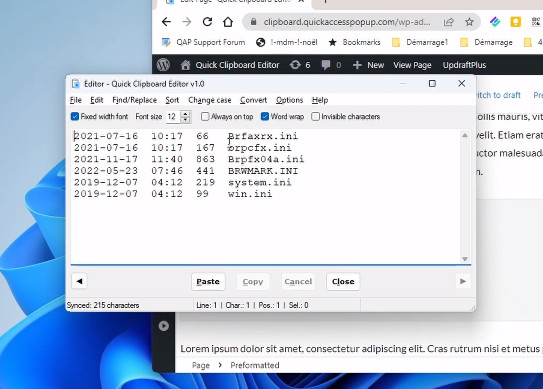
Task: Click View Page in WordPress admin bar
Action: click(x=412, y=65)
